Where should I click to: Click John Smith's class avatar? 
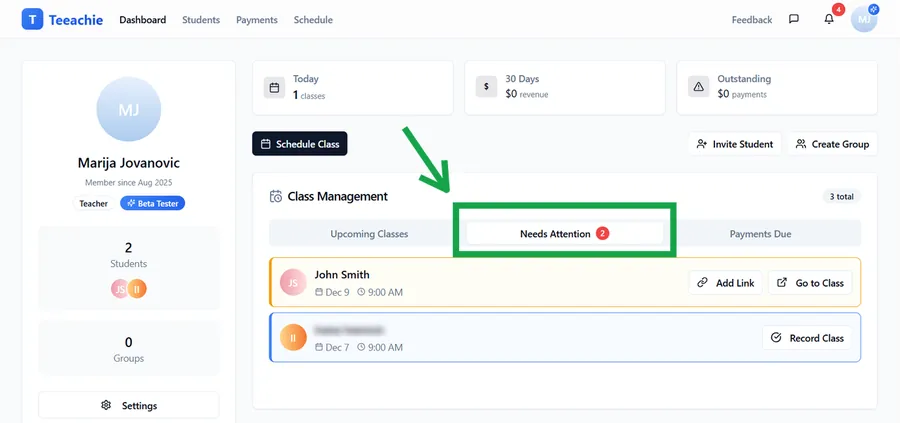coord(293,283)
